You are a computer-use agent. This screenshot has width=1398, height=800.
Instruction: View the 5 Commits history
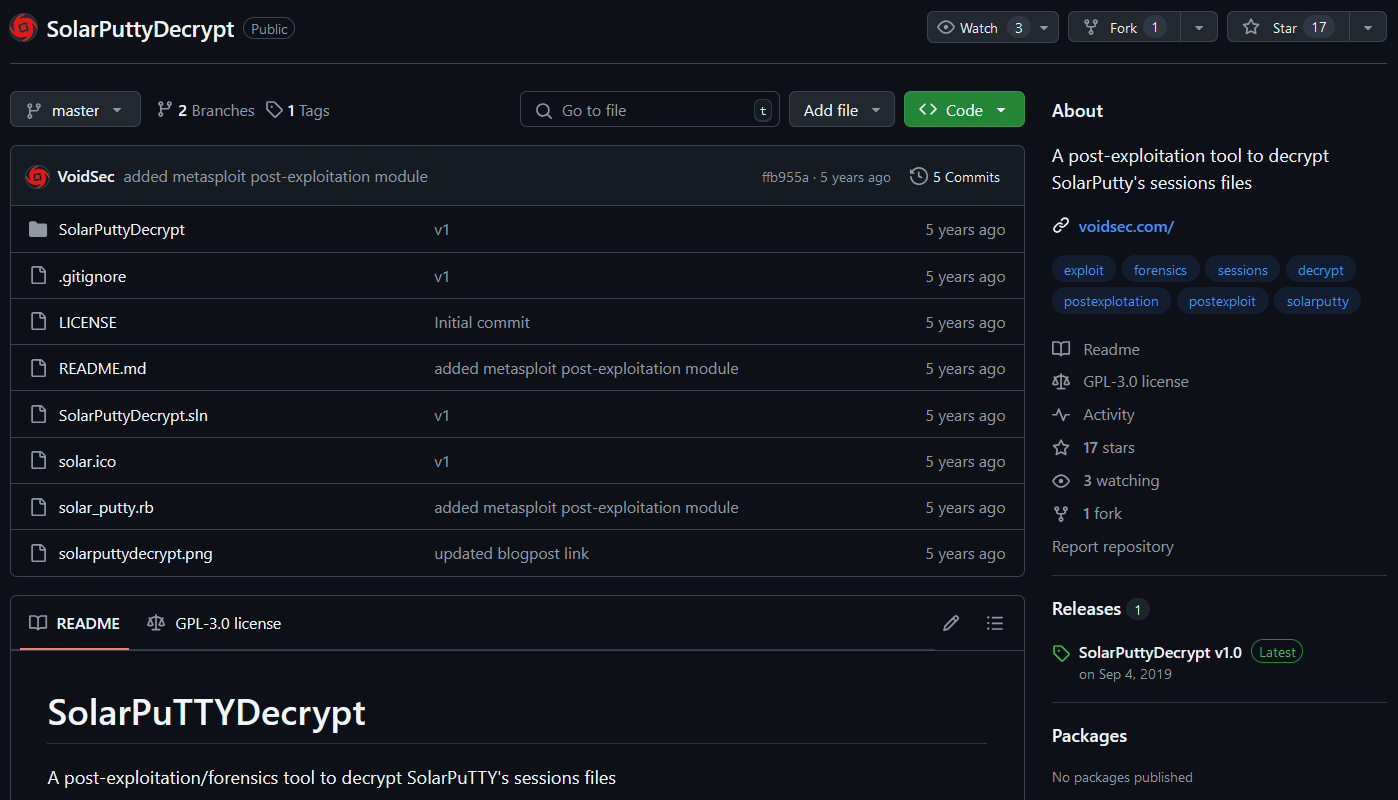(x=955, y=177)
